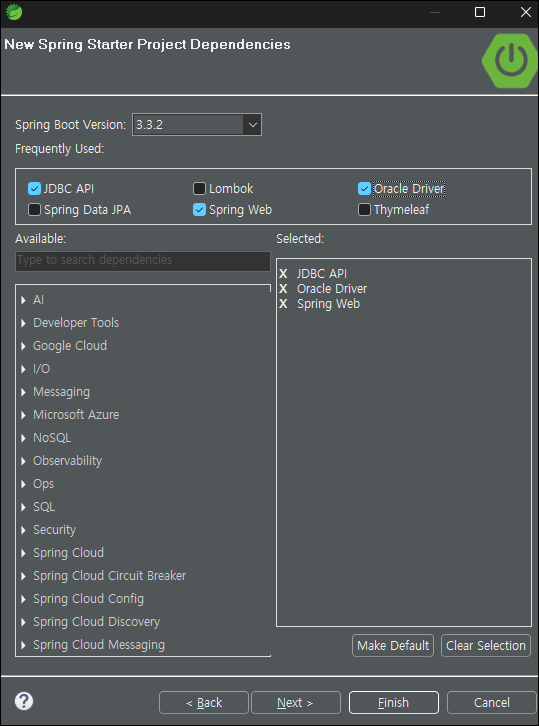Expand the Google Cloud arrow
This screenshot has width=539, height=726.
[23, 346]
